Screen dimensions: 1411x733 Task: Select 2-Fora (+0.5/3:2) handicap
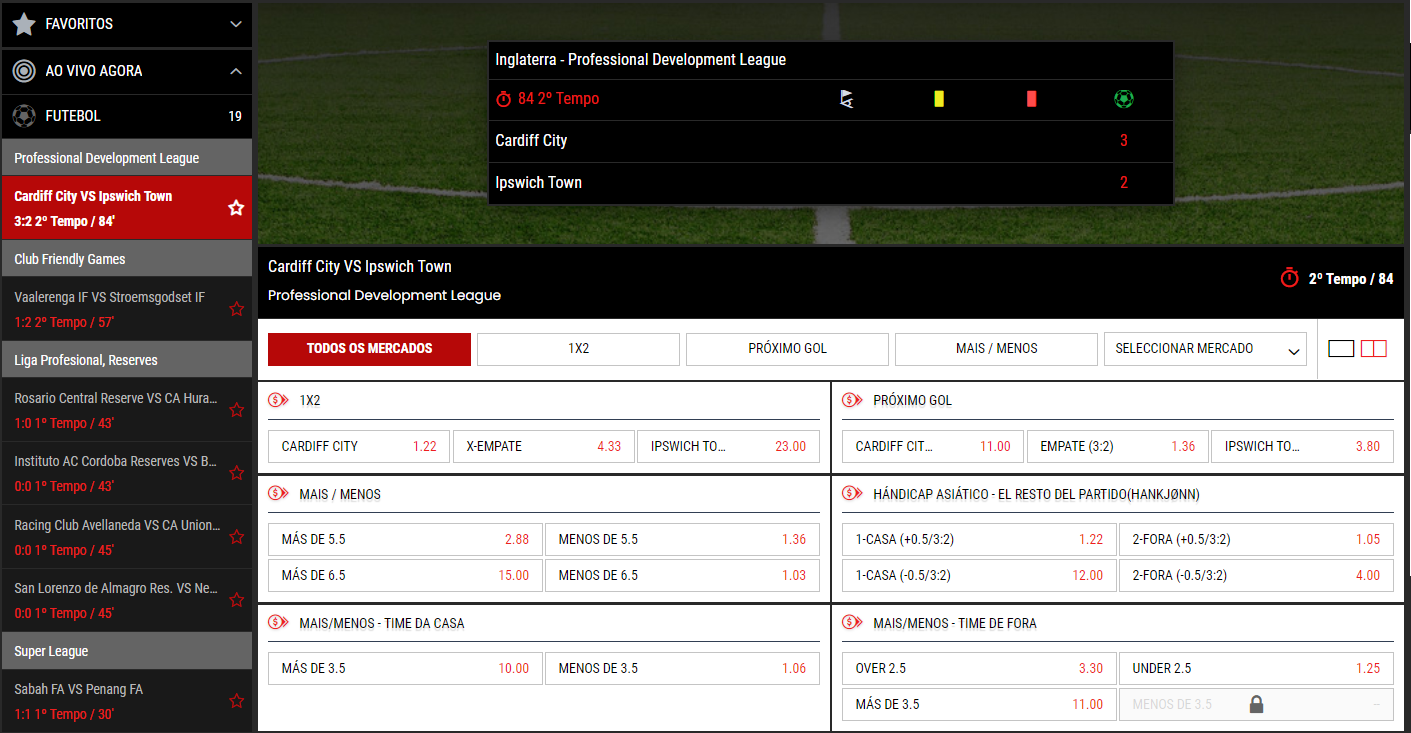pyautogui.click(x=1256, y=539)
